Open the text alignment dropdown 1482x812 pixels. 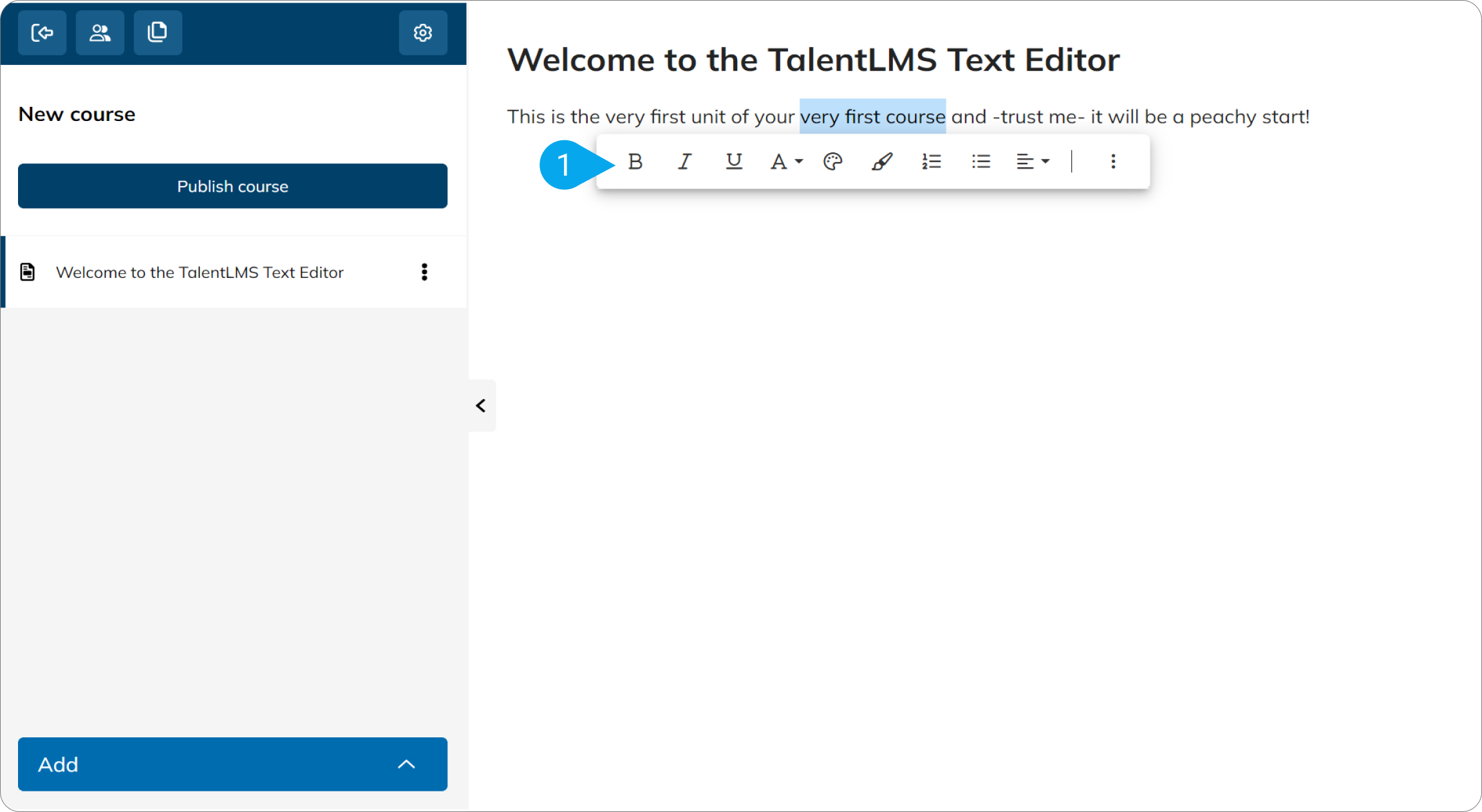pos(1032,161)
